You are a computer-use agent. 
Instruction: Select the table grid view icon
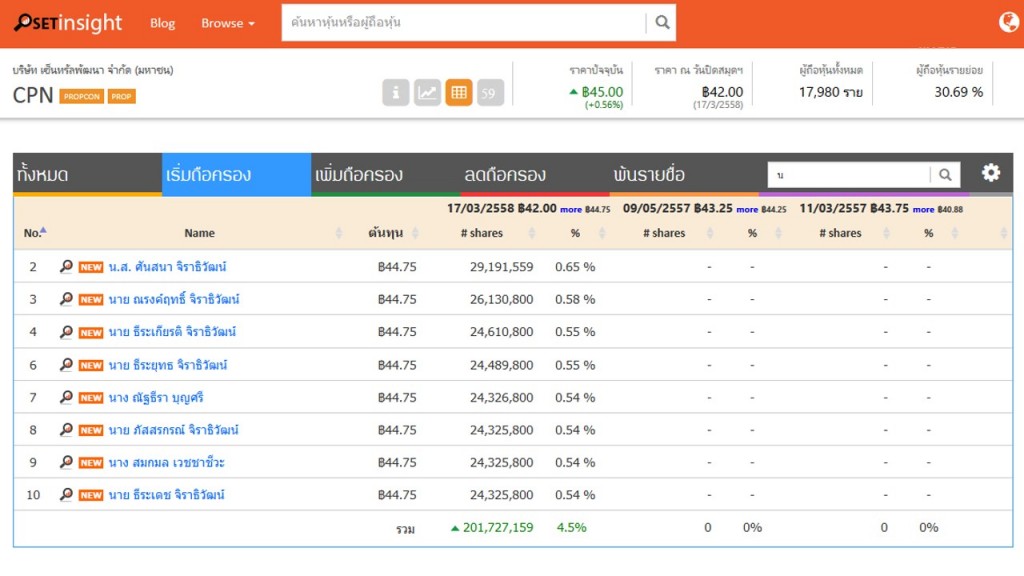click(459, 93)
